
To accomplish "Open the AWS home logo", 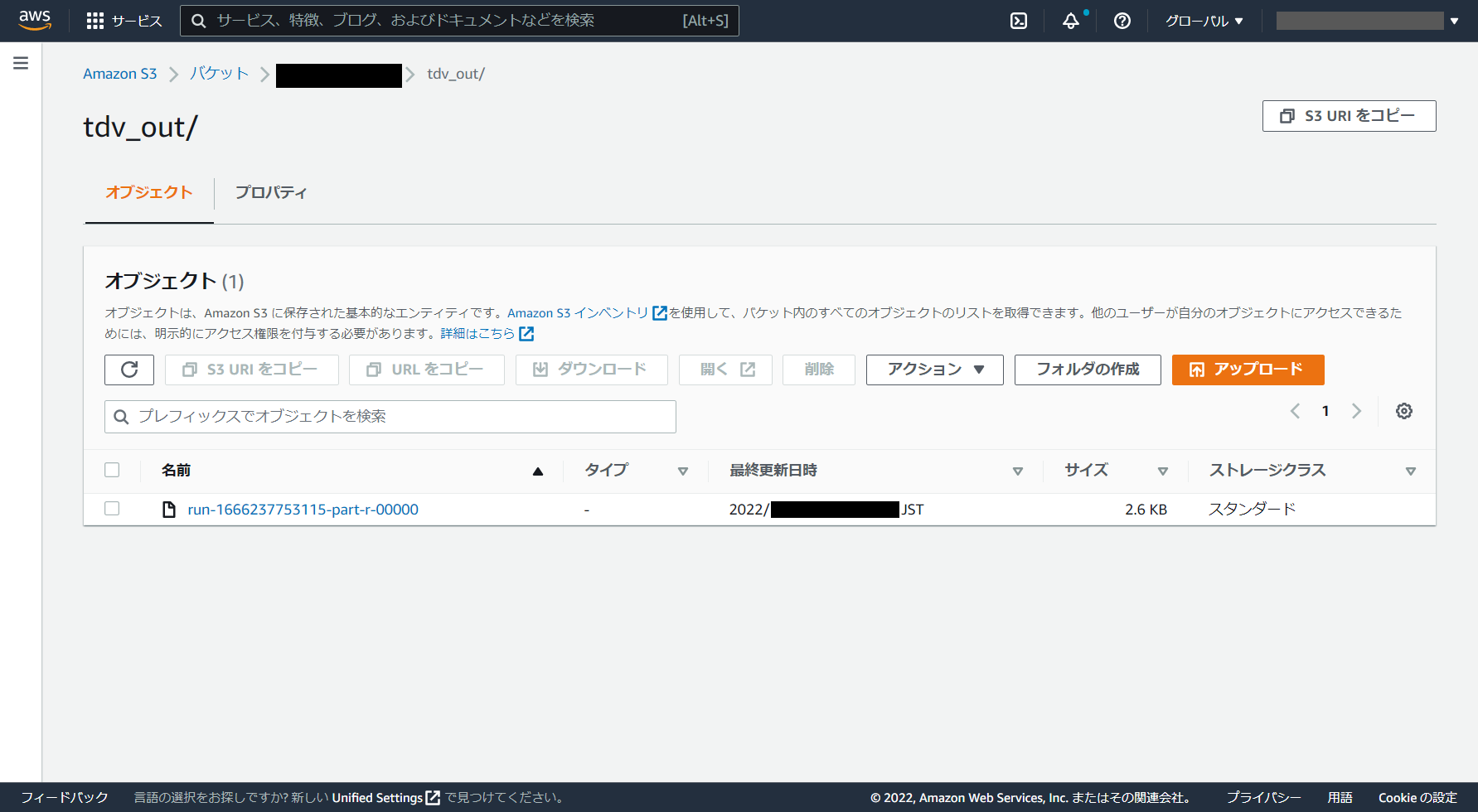I will pyautogui.click(x=35, y=20).
